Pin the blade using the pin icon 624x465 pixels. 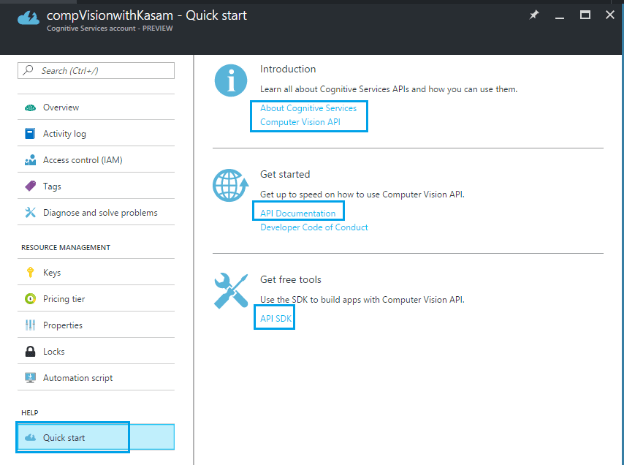(x=536, y=15)
